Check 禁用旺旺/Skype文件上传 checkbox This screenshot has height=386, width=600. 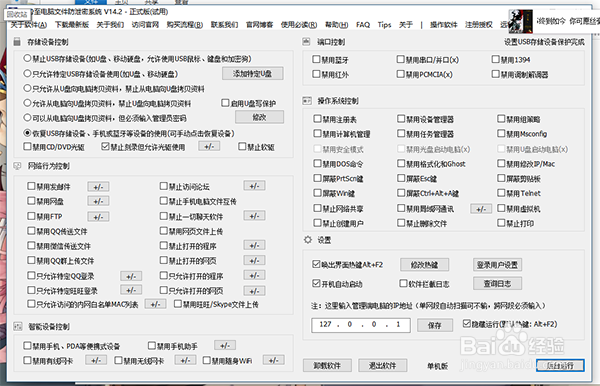pos(178,304)
